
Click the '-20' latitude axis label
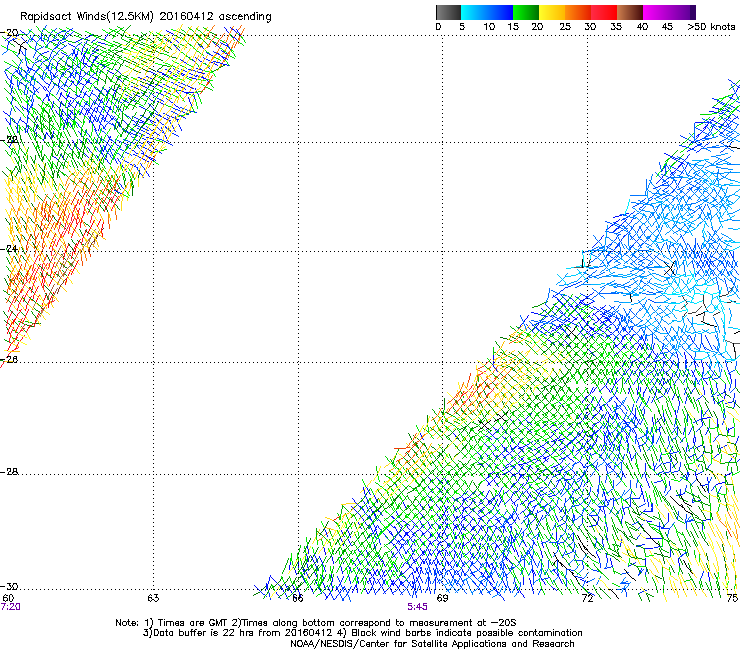(9, 33)
